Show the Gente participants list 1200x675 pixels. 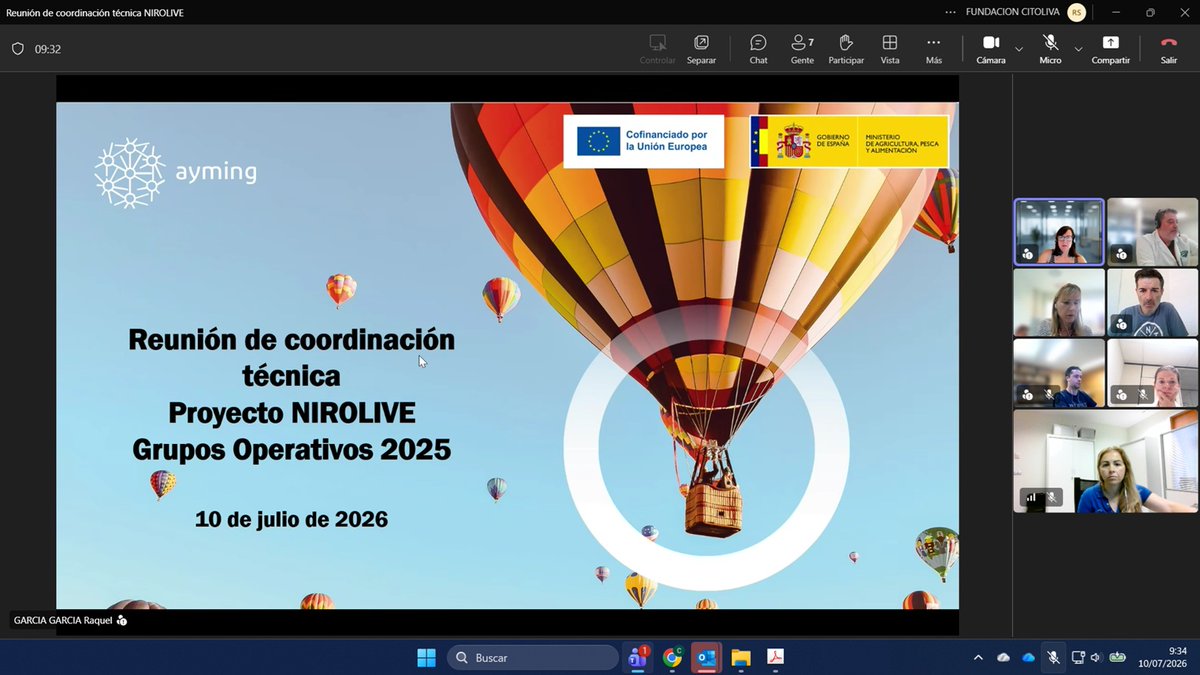pos(802,49)
